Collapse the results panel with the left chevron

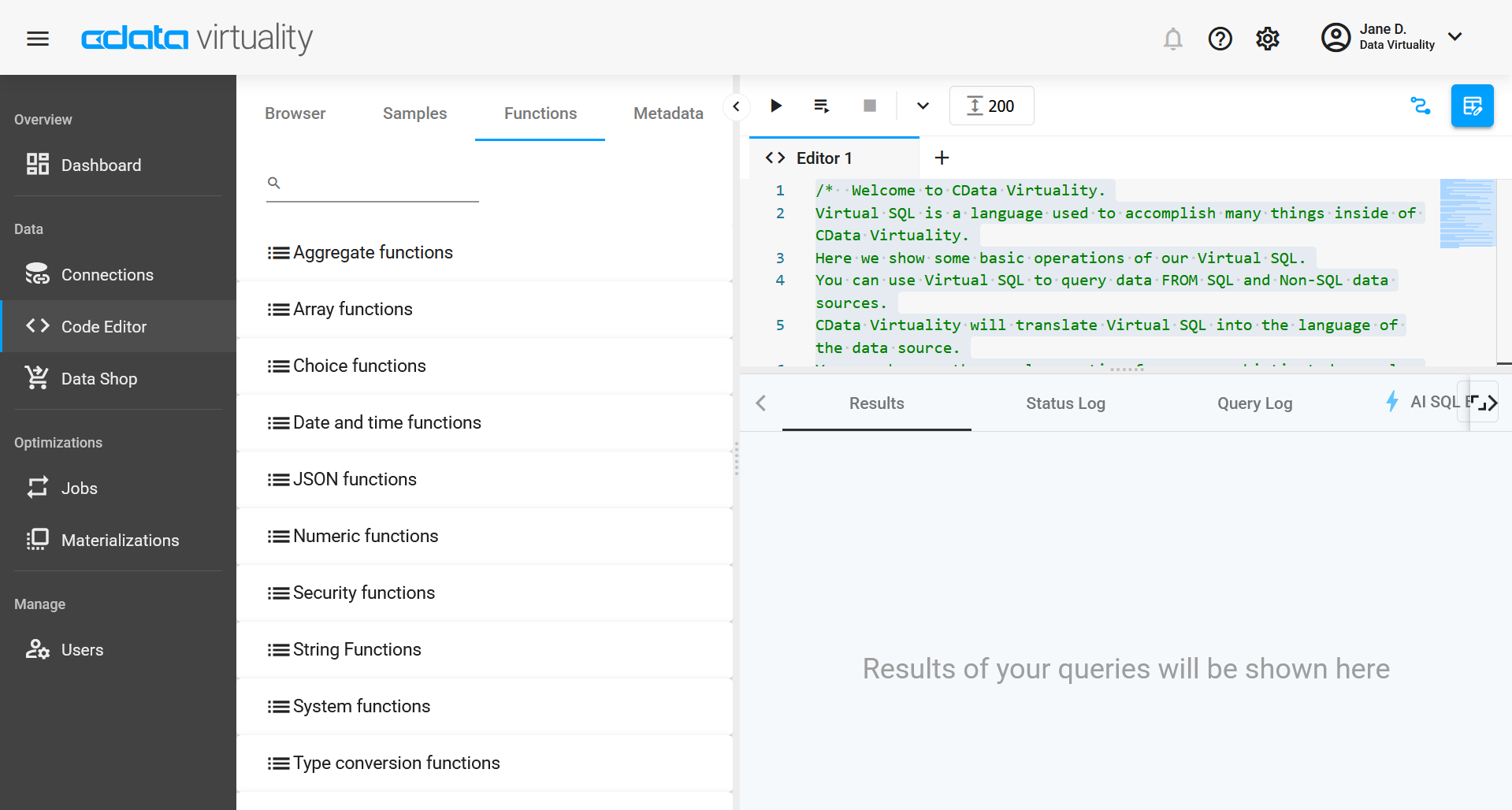[760, 403]
